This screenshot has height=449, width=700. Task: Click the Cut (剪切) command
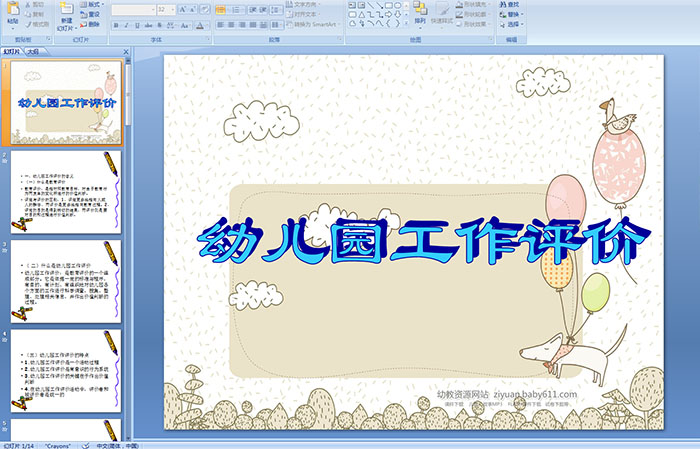(34, 5)
